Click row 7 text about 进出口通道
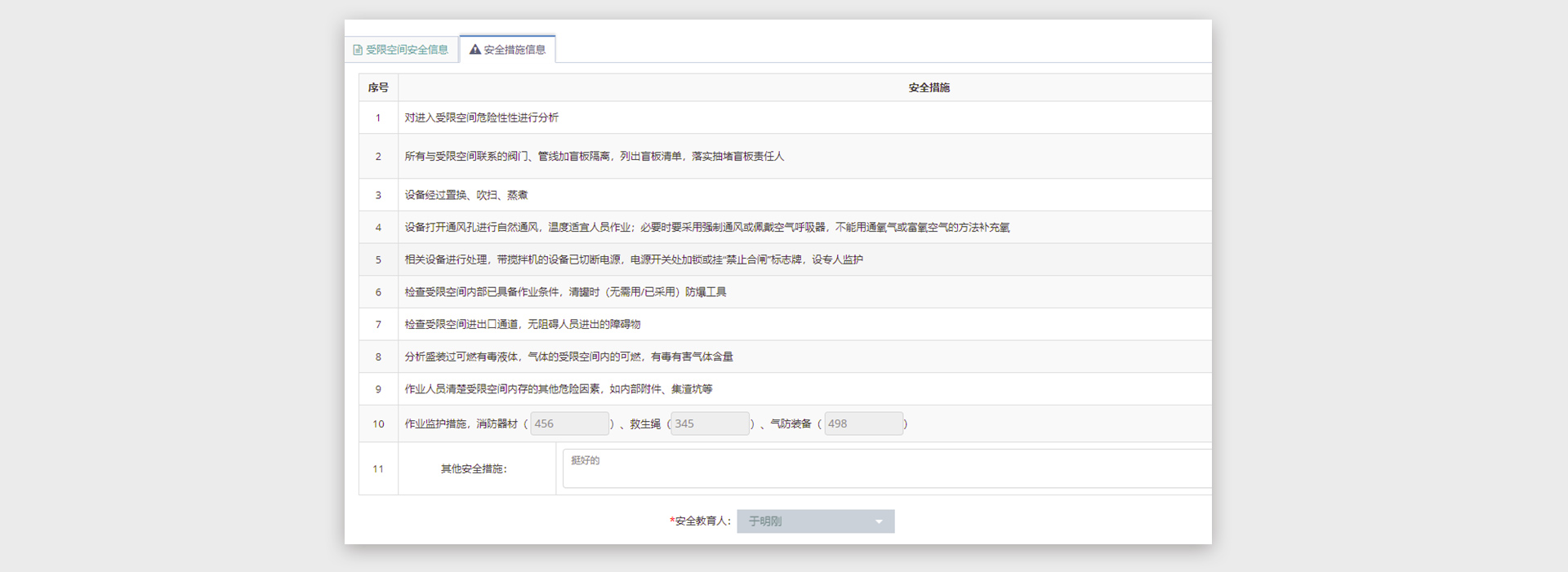 point(523,324)
